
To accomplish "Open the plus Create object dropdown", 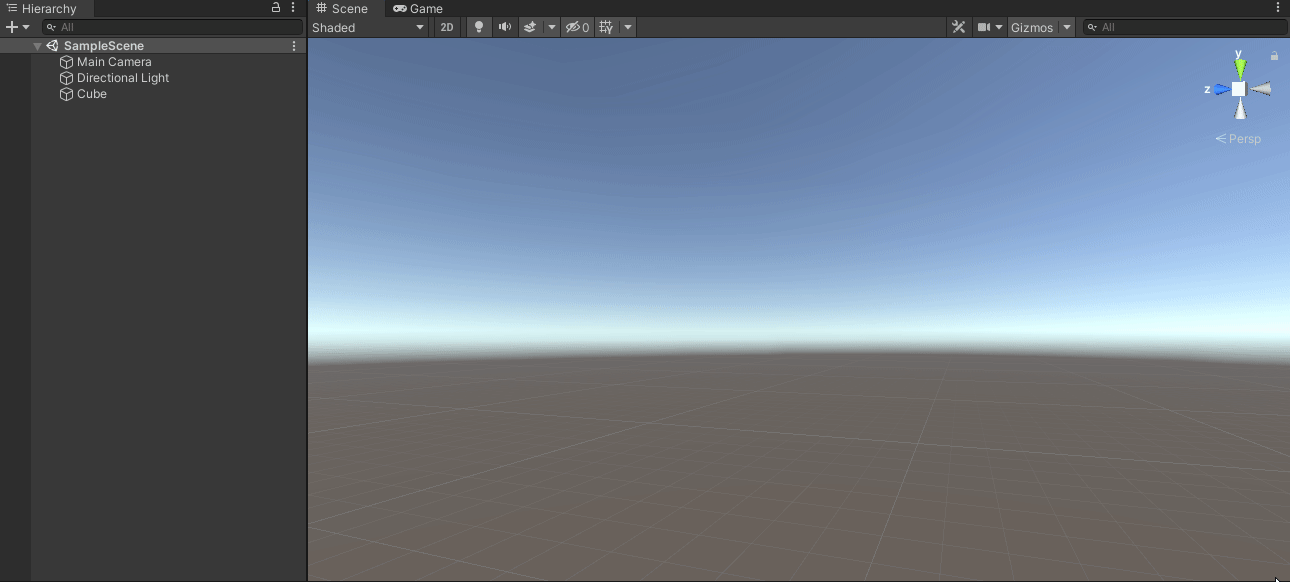I will [x=18, y=27].
